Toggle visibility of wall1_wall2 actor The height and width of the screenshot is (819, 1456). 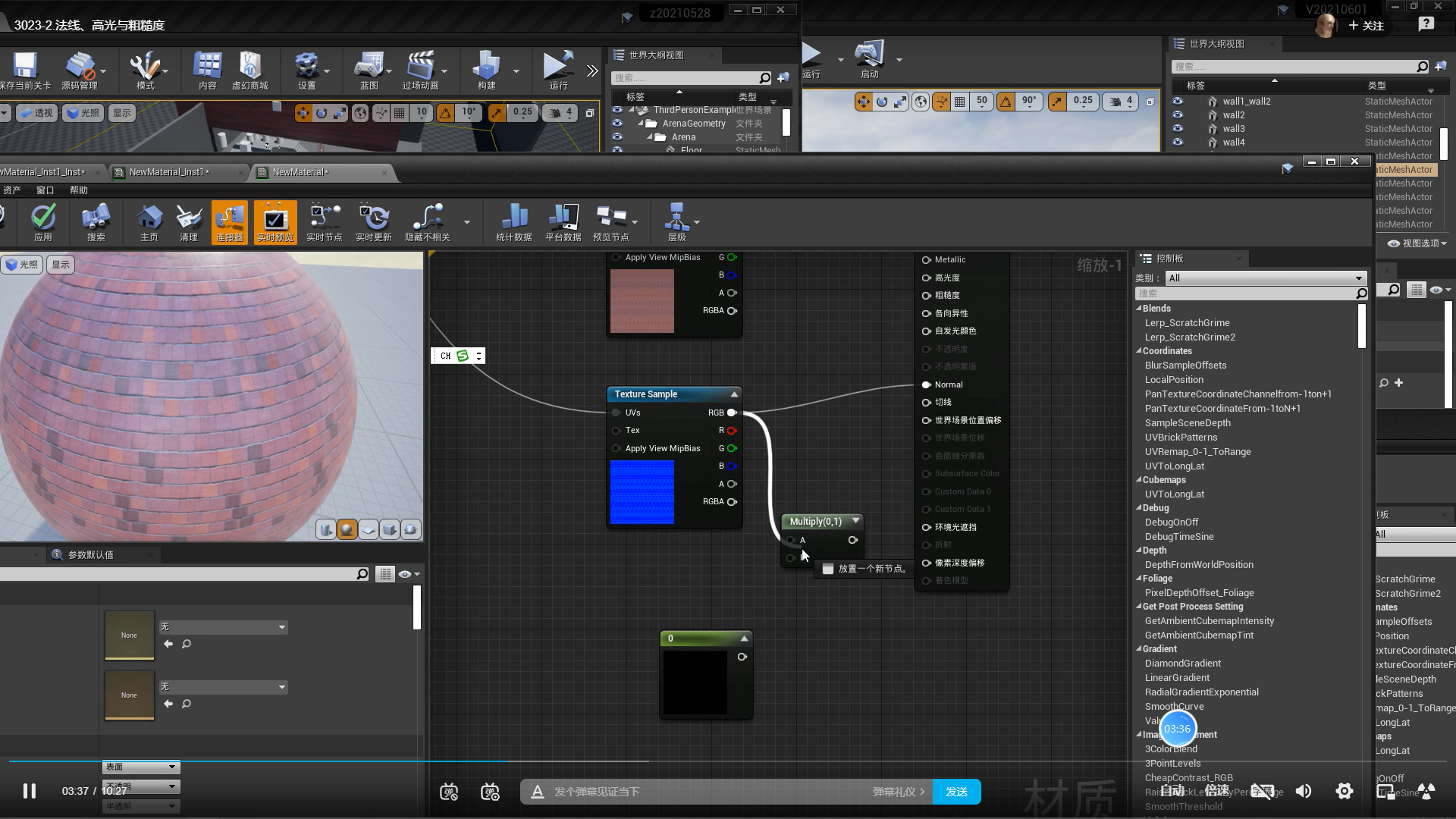click(1178, 101)
